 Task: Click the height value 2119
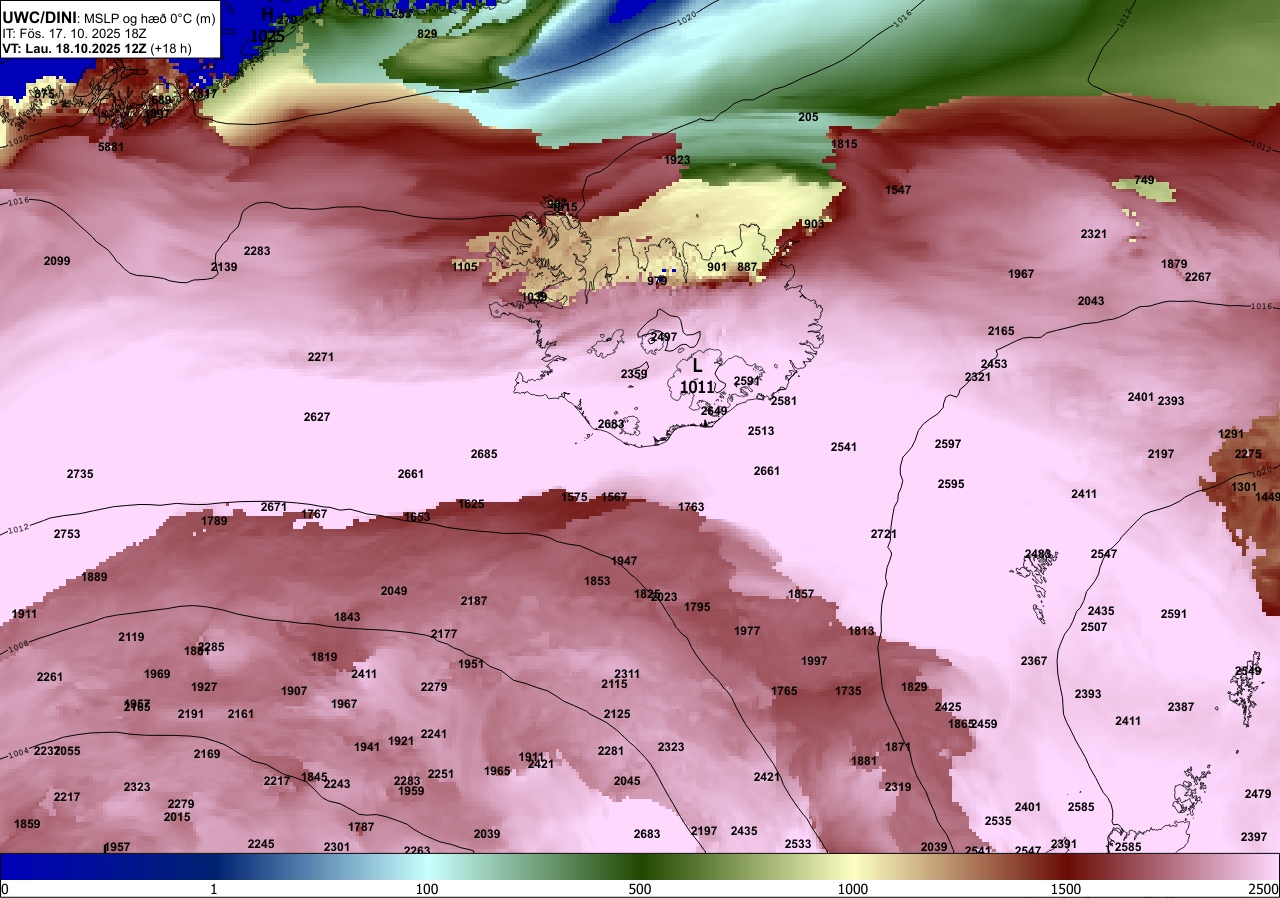[131, 637]
